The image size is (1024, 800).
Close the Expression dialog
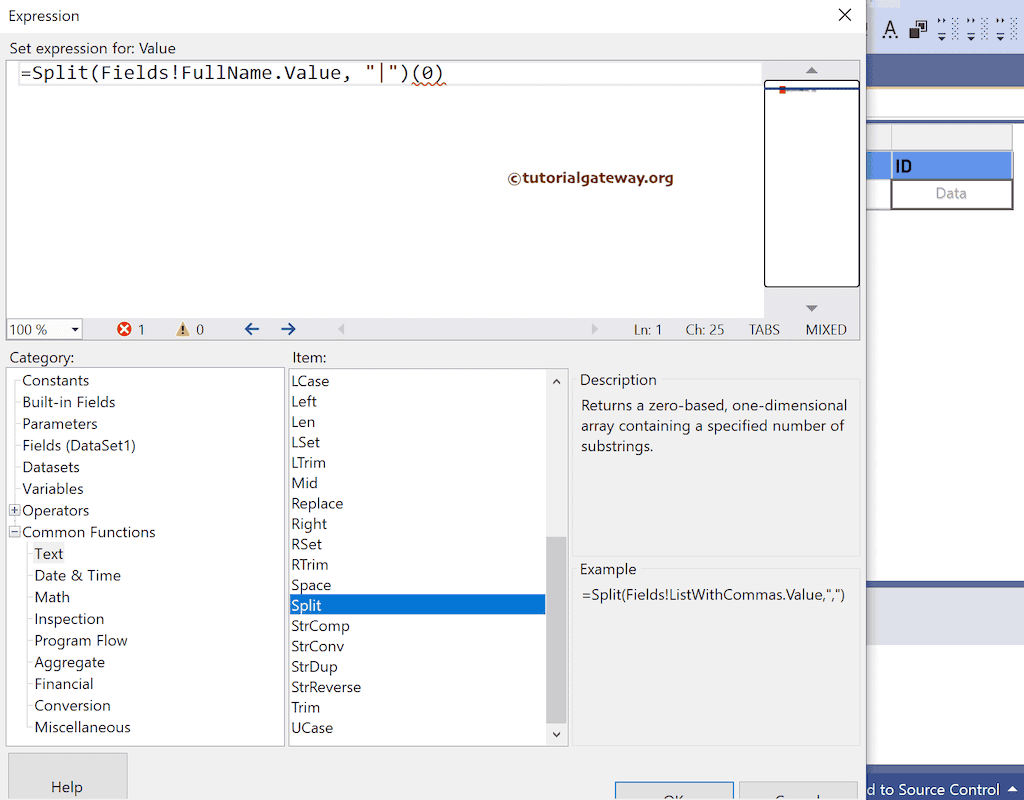[845, 15]
